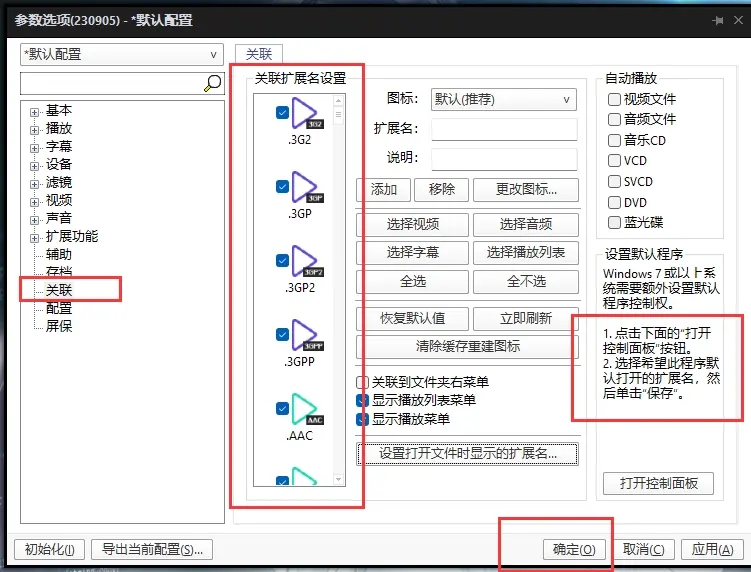
Task: Open the 默认配置 profile dropdown
Action: pyautogui.click(x=122, y=55)
